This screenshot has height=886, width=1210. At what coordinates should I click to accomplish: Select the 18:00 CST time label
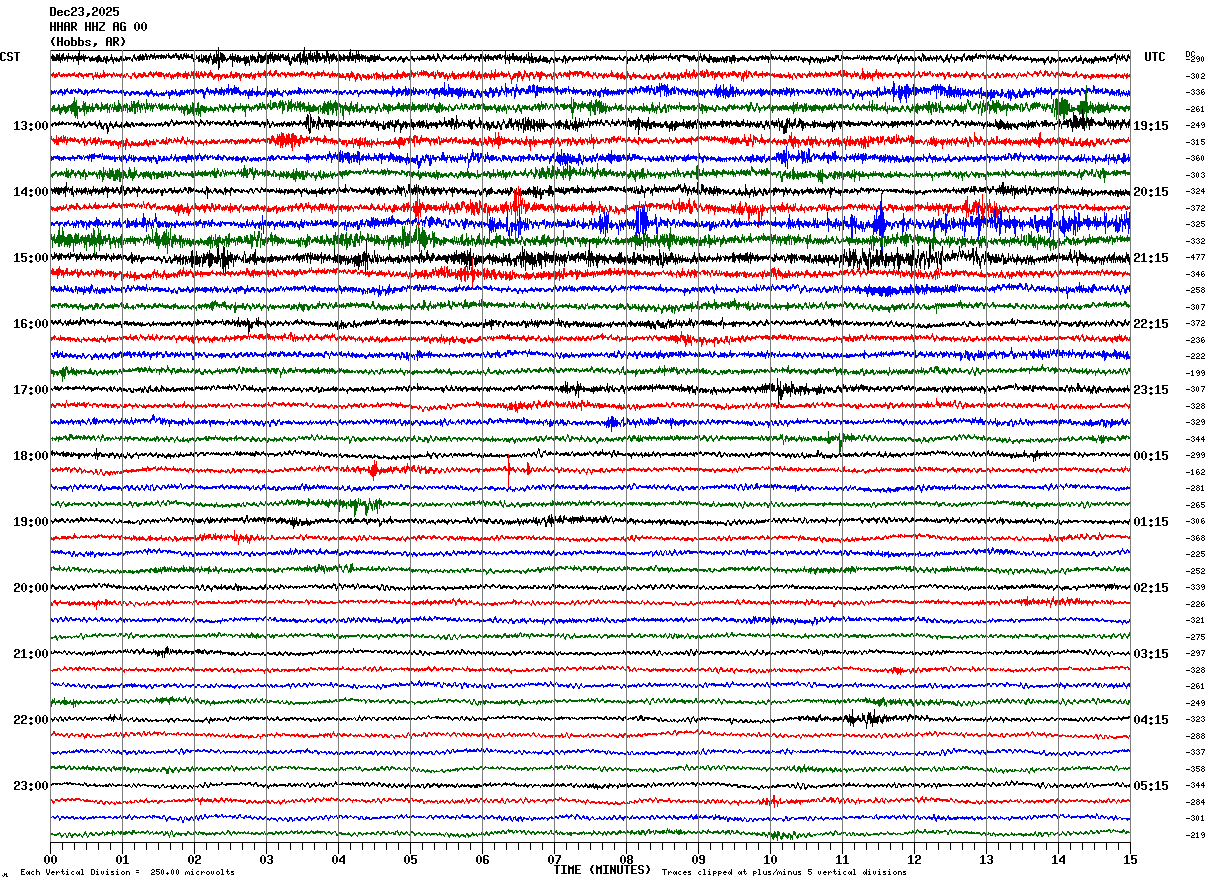30,456
